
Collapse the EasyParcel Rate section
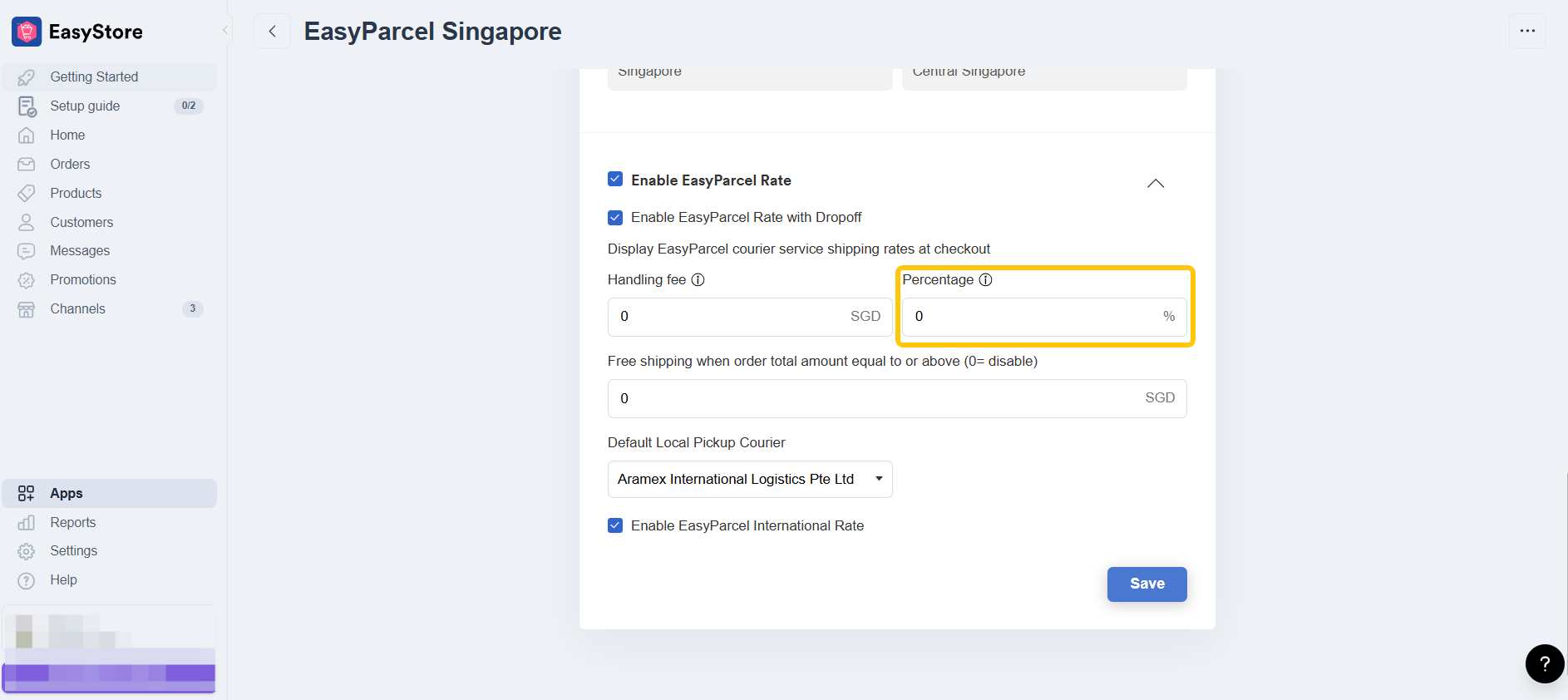click(1156, 184)
